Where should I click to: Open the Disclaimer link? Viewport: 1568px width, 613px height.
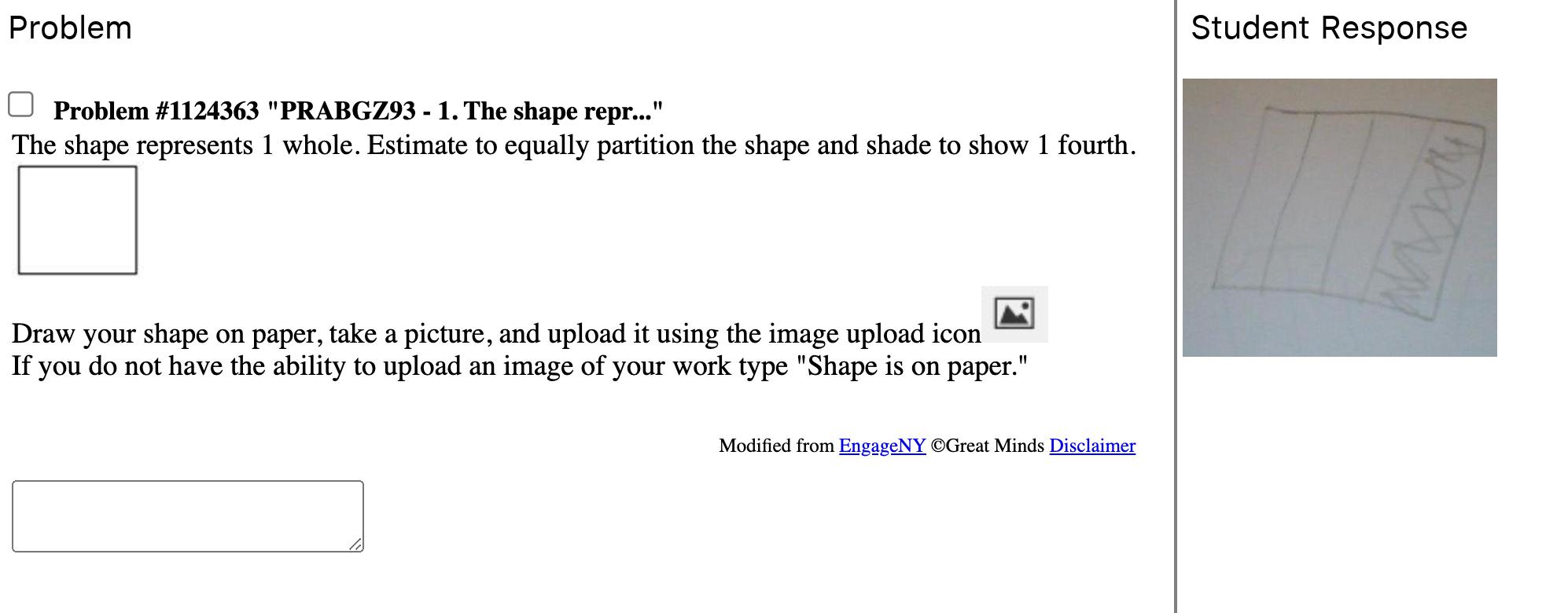pyautogui.click(x=1091, y=446)
